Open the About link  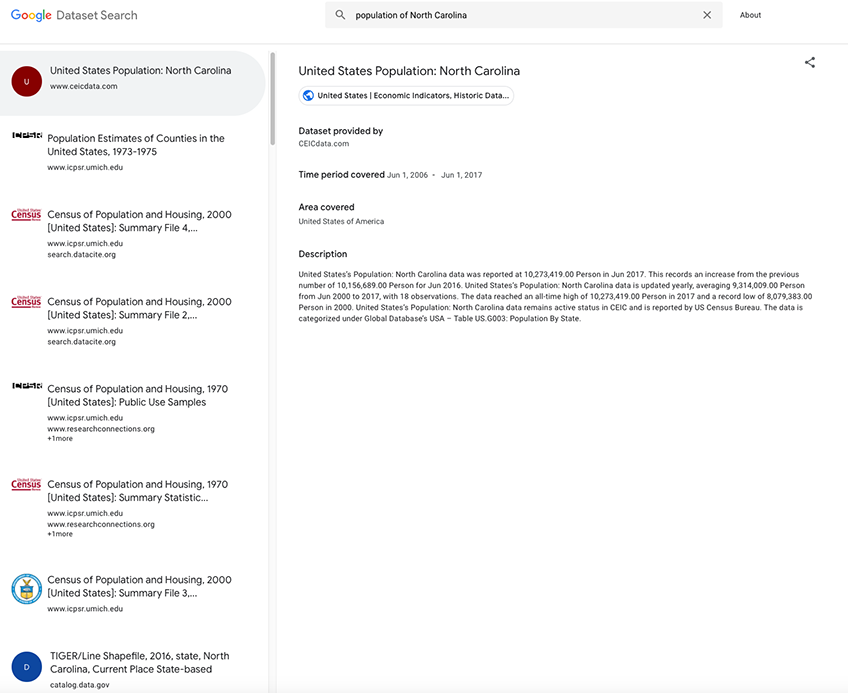coord(750,15)
